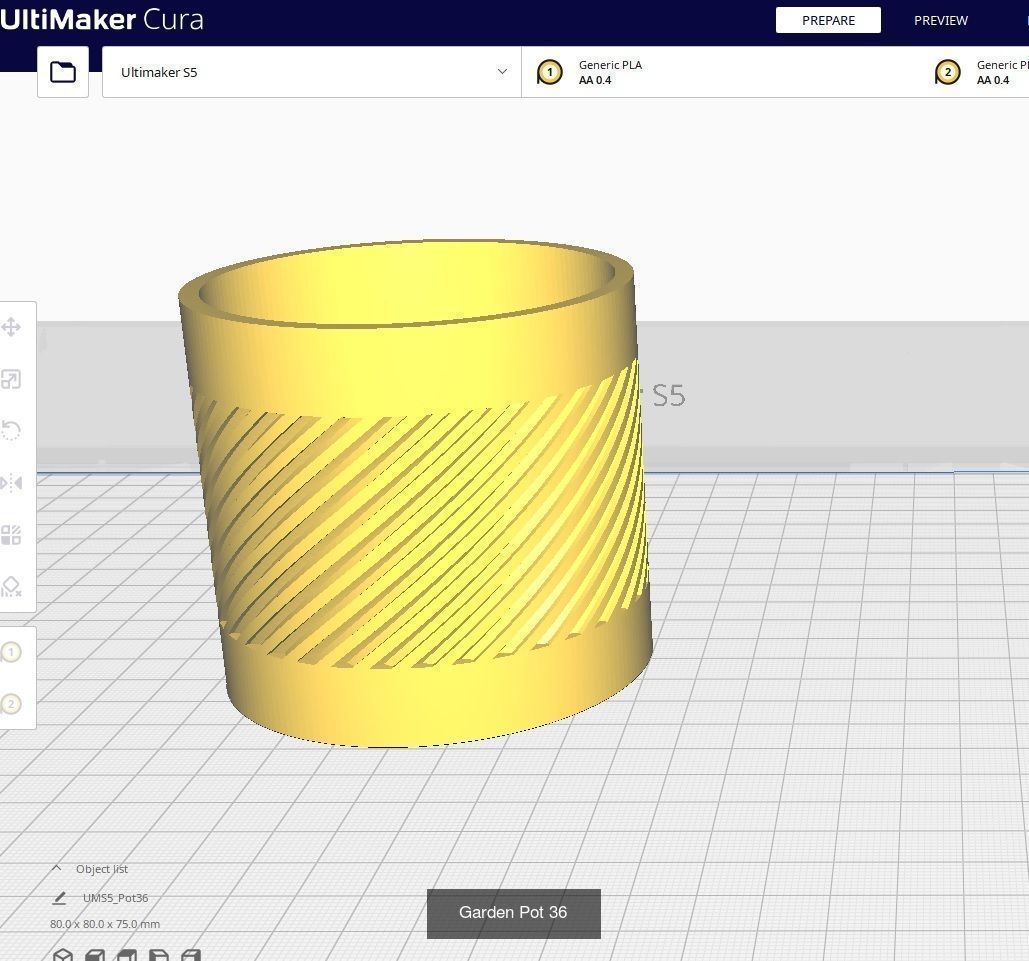
Task: Click extruder 2 spool icon
Action: (x=947, y=72)
